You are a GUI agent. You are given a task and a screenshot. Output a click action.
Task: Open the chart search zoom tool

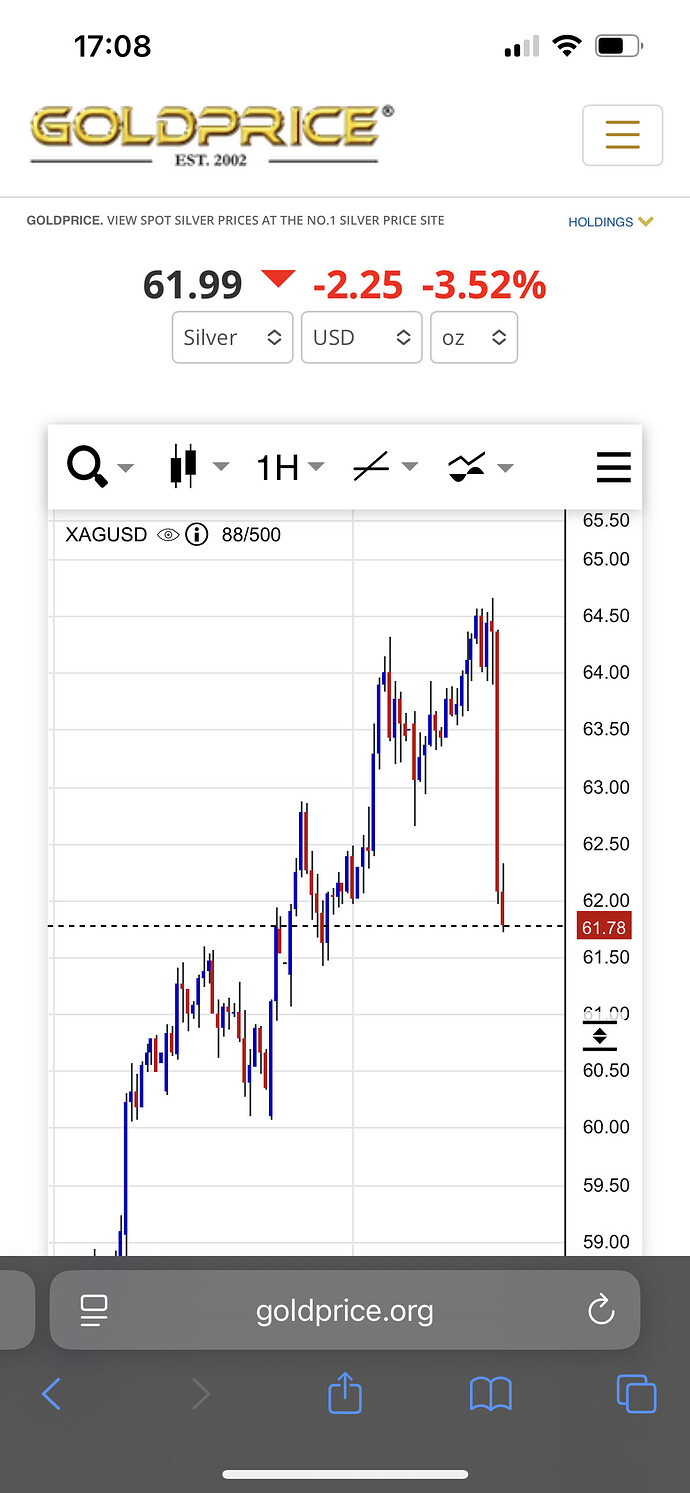pos(88,467)
